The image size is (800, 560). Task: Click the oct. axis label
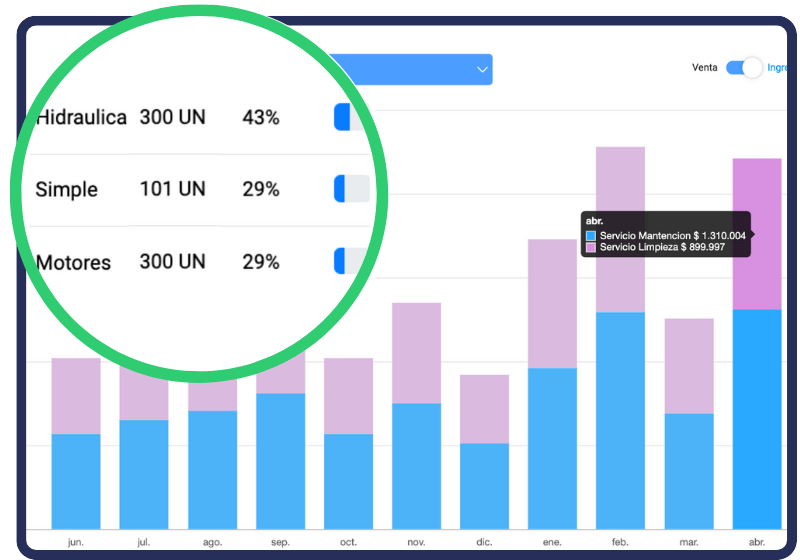point(348,542)
